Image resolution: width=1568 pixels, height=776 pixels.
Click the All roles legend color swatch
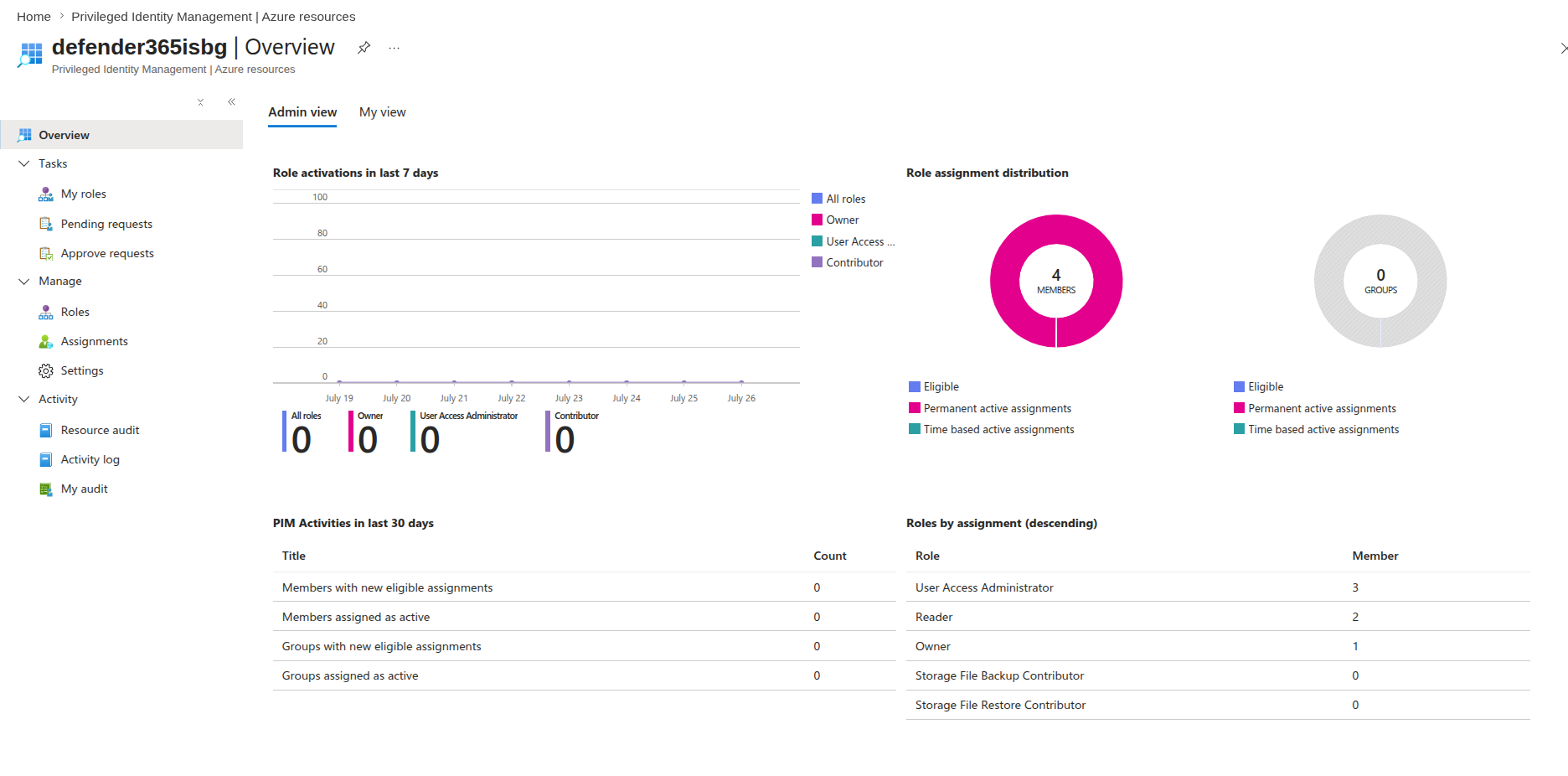coord(817,199)
